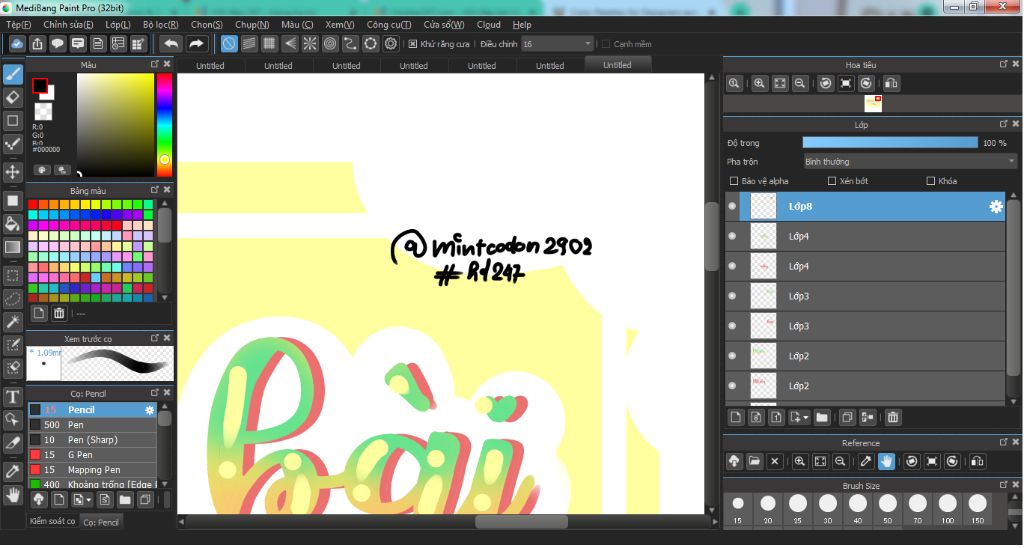Click the Navigator thumbnail preview
The width and height of the screenshot is (1024, 548).
tap(872, 103)
